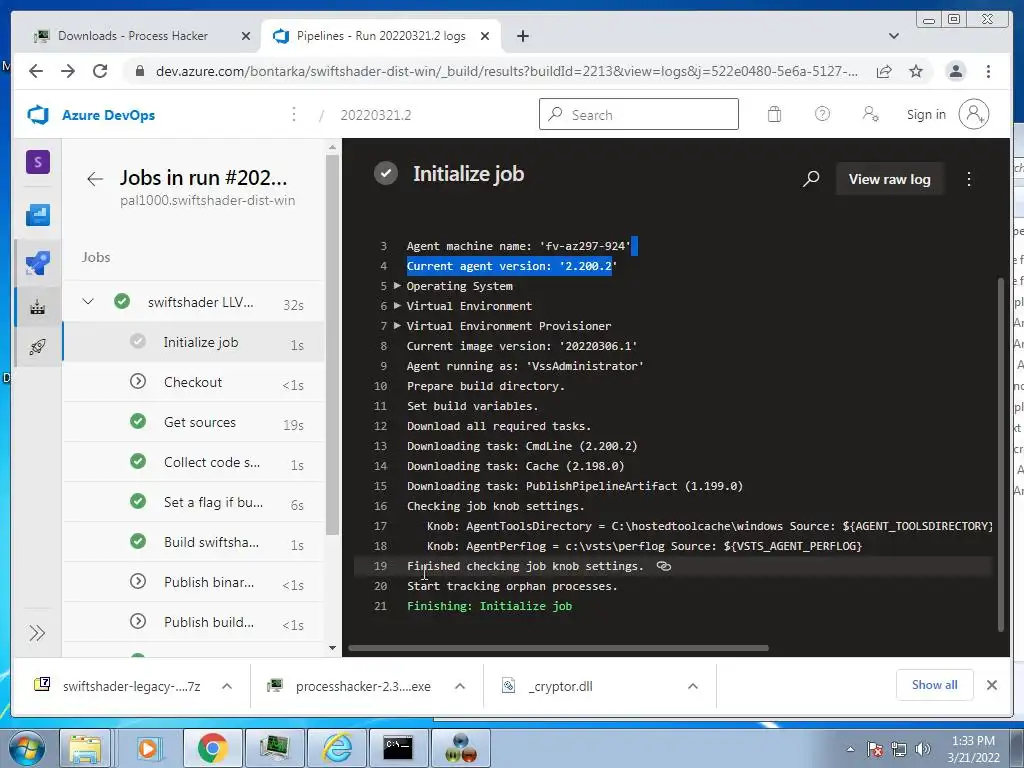Select the Collect code s... step

click(x=194, y=462)
